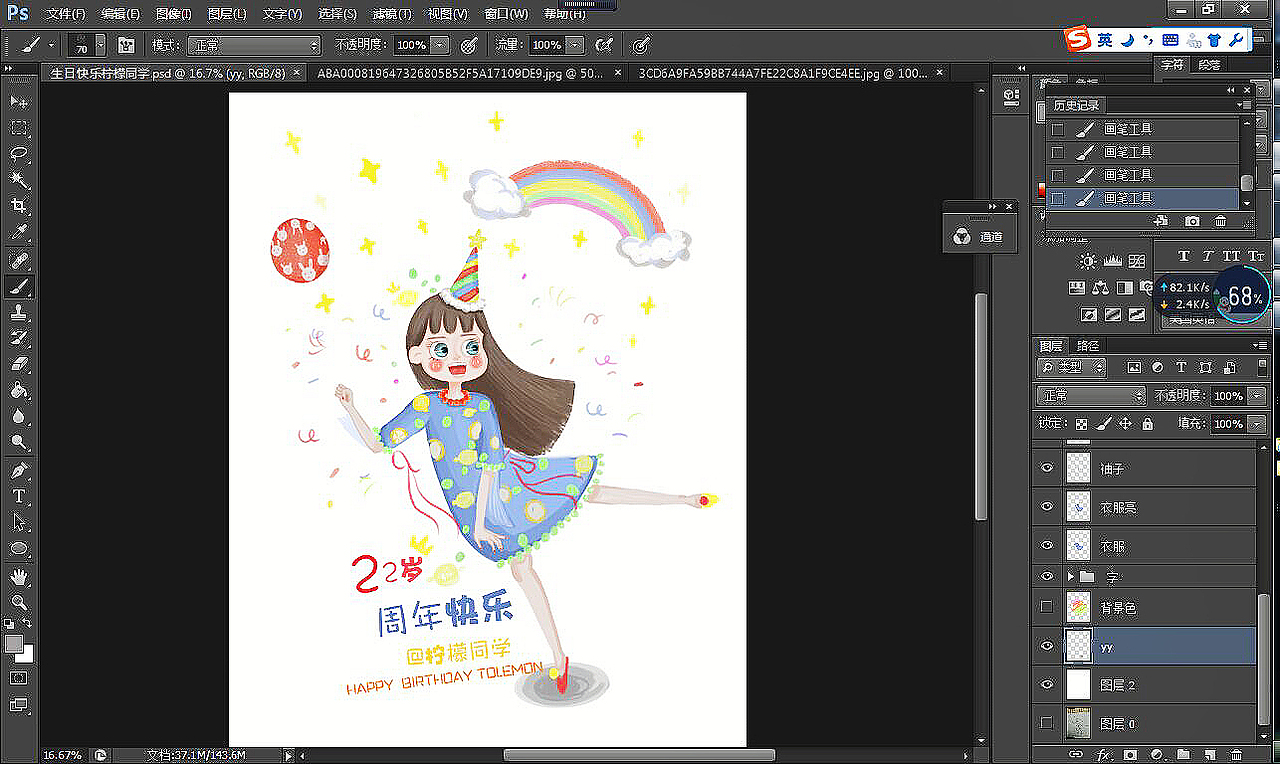Image resolution: width=1280 pixels, height=764 pixels.
Task: Click the Ellipse shape tool
Action: 19,548
